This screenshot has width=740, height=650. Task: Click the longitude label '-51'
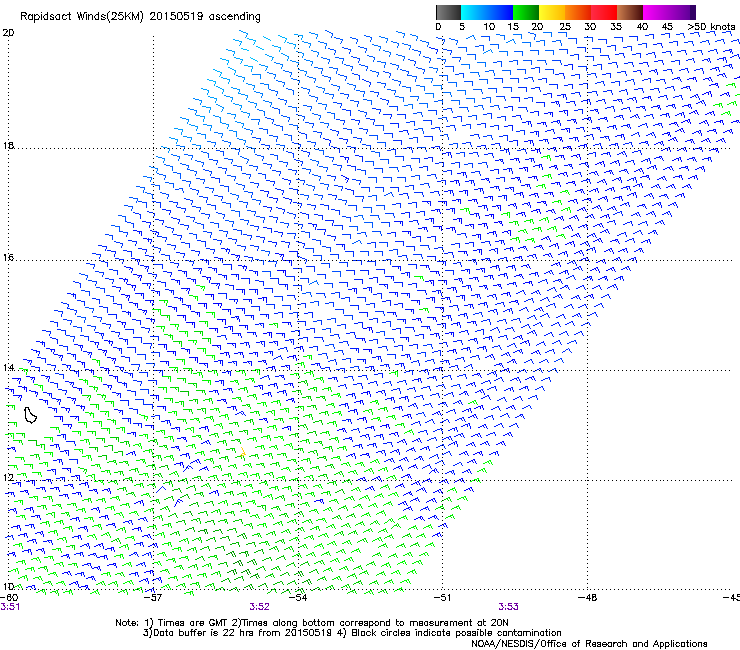click(x=442, y=598)
